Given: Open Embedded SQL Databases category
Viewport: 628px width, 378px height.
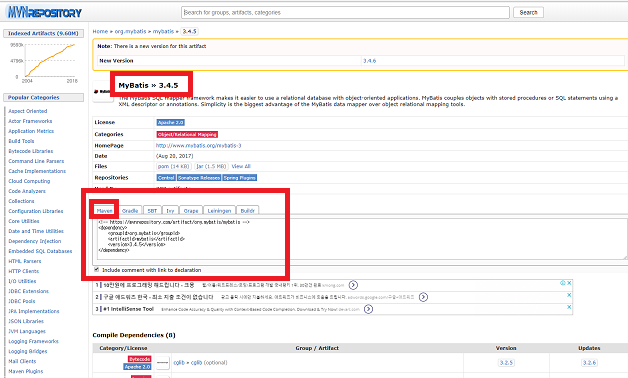Looking at the screenshot, I should click(40, 251).
